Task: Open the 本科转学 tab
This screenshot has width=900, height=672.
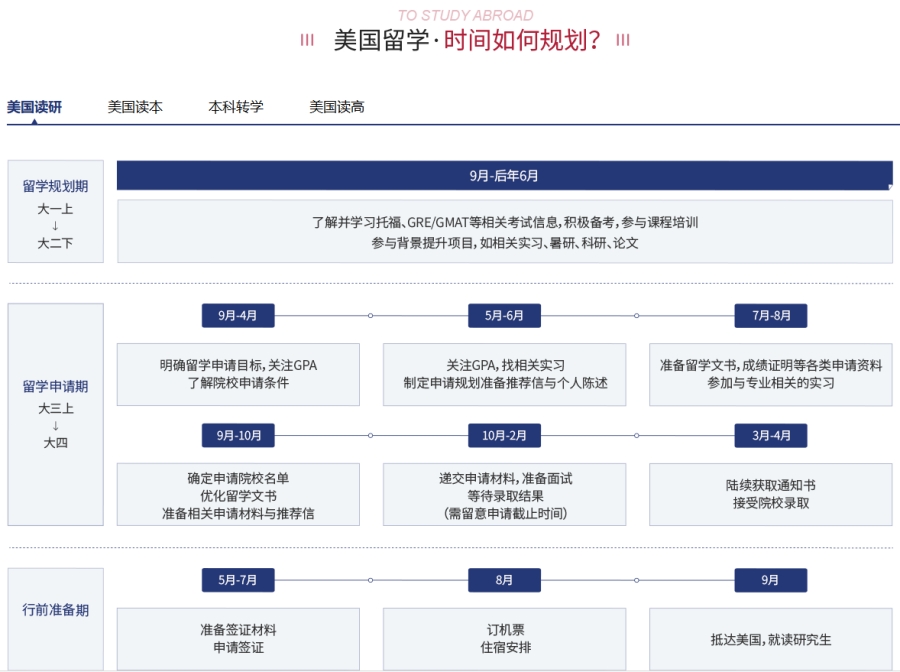Action: [x=236, y=107]
